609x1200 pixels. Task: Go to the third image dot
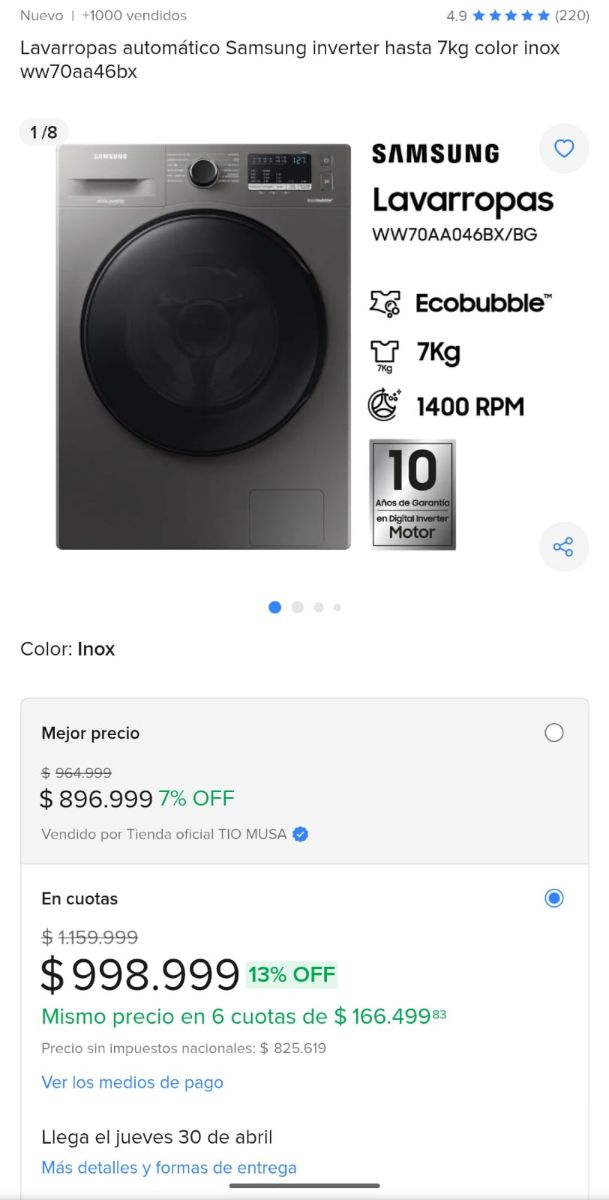point(318,607)
